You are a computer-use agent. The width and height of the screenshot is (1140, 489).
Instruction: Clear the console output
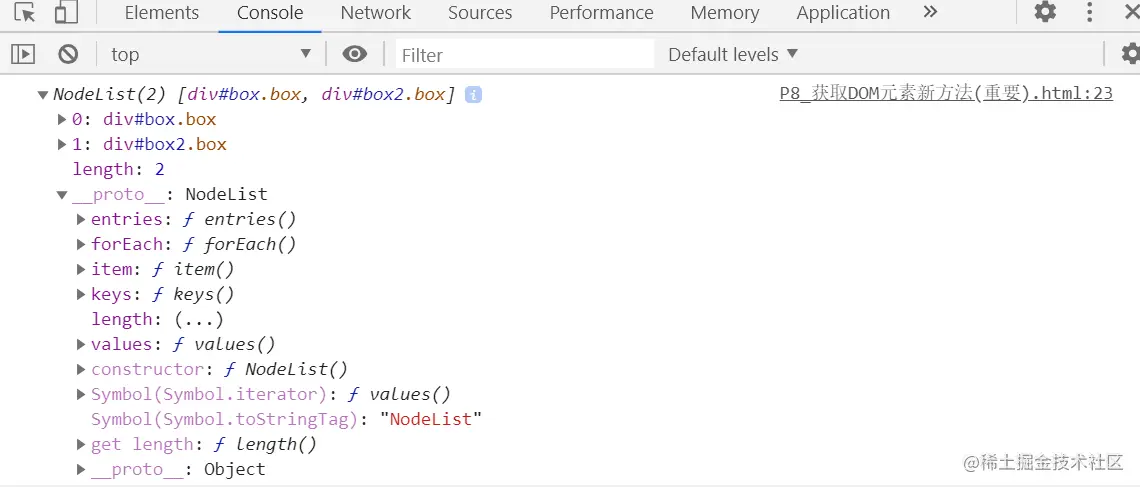[68, 54]
